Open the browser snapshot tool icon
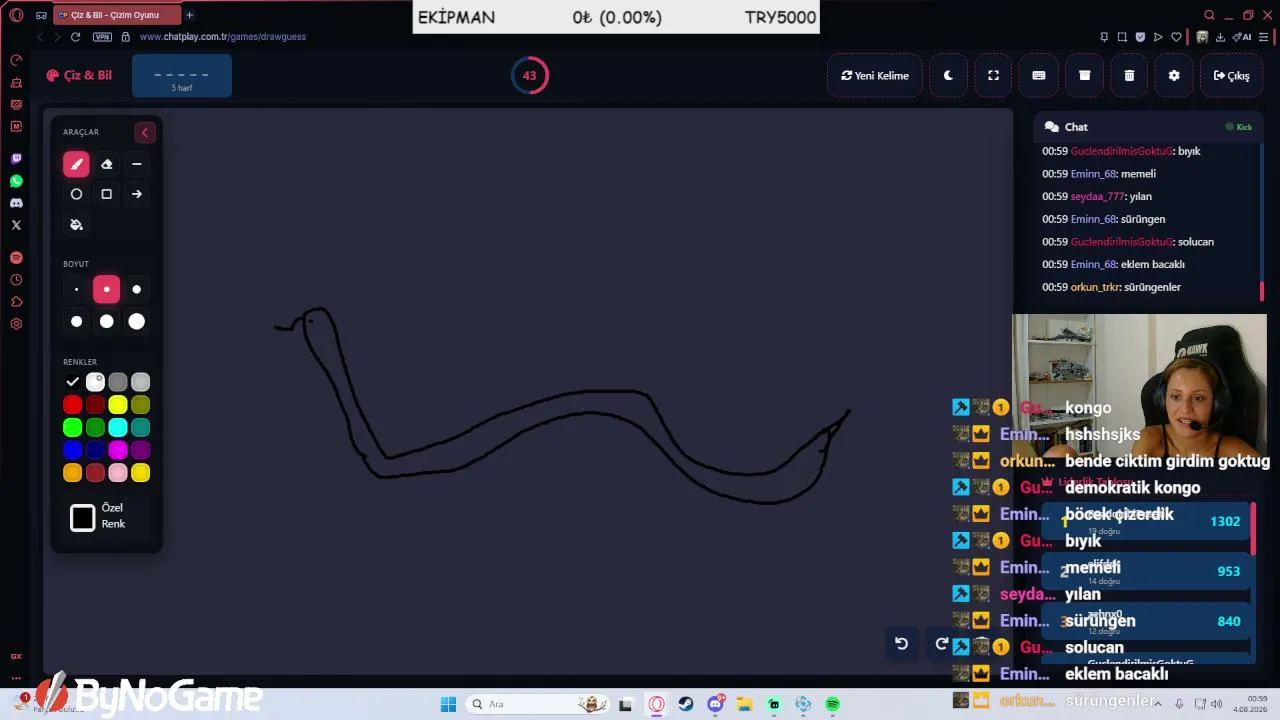1280x720 pixels. [1121, 37]
